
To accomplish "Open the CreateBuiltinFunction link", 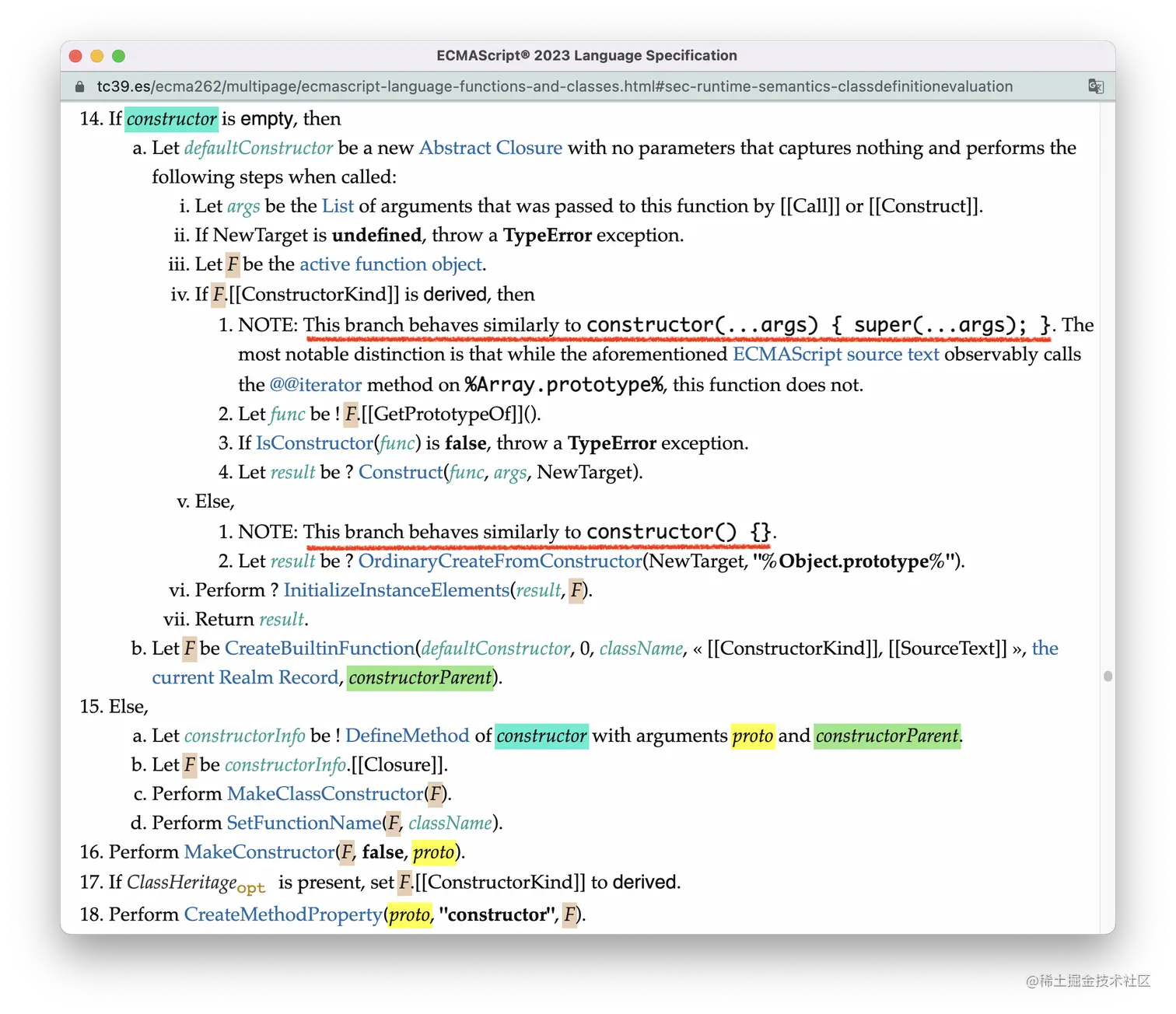I will pos(320,649).
